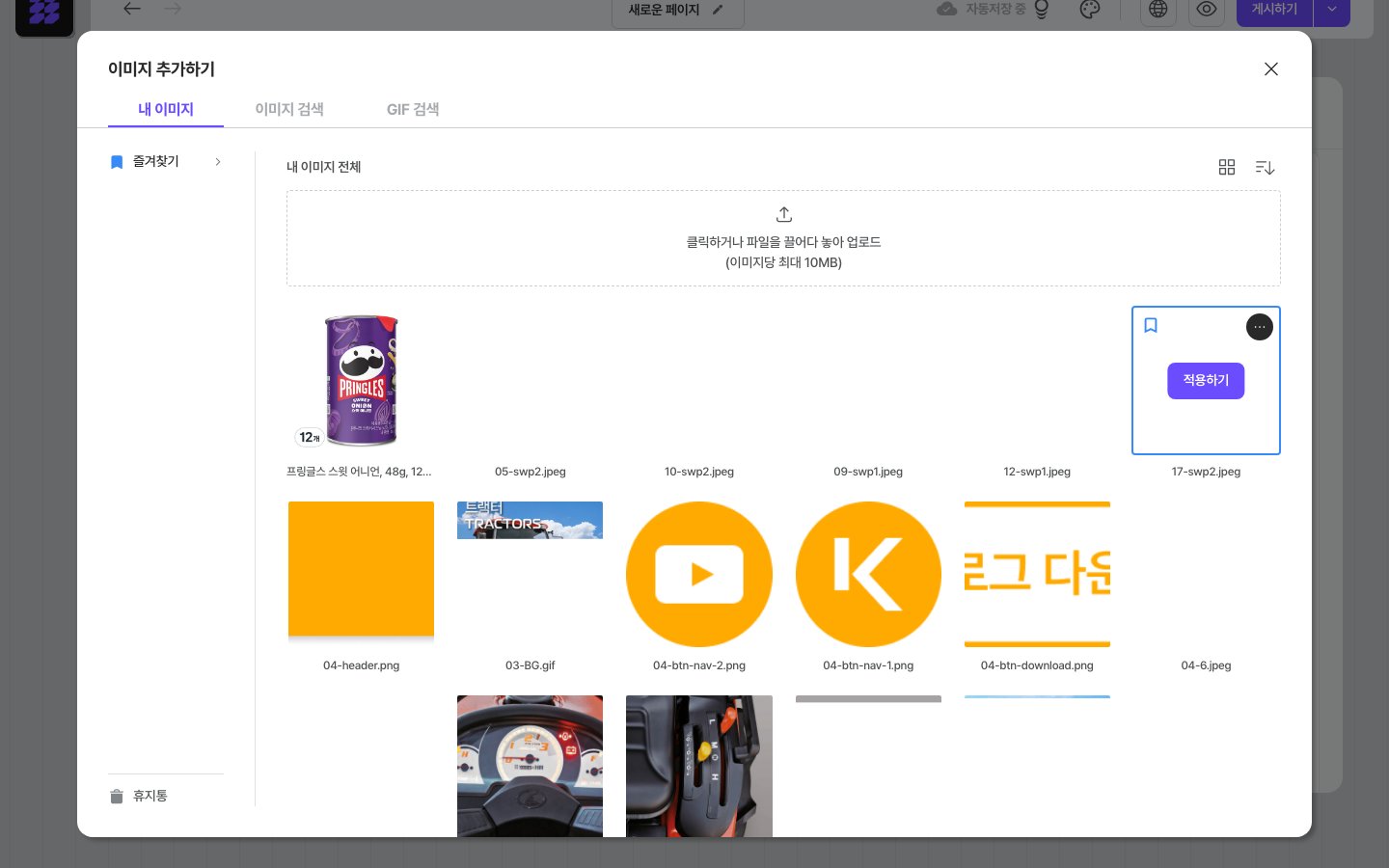Click the 04-header.png file name
This screenshot has width=1389, height=868.
tap(361, 665)
